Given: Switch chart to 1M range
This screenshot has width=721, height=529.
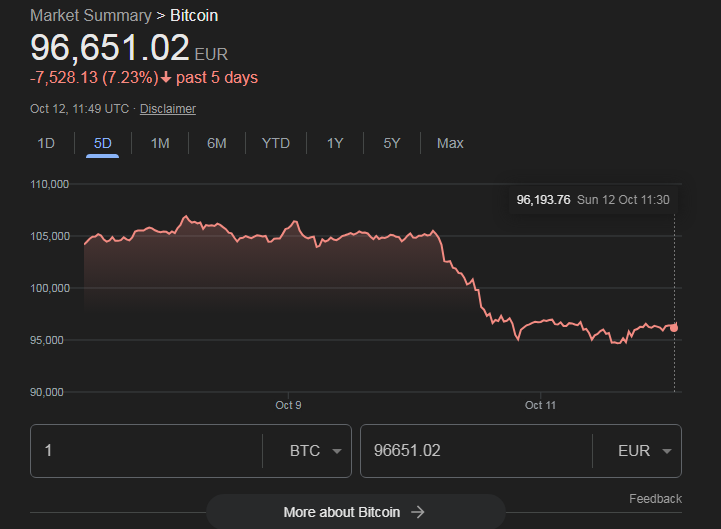Looking at the screenshot, I should [x=160, y=143].
